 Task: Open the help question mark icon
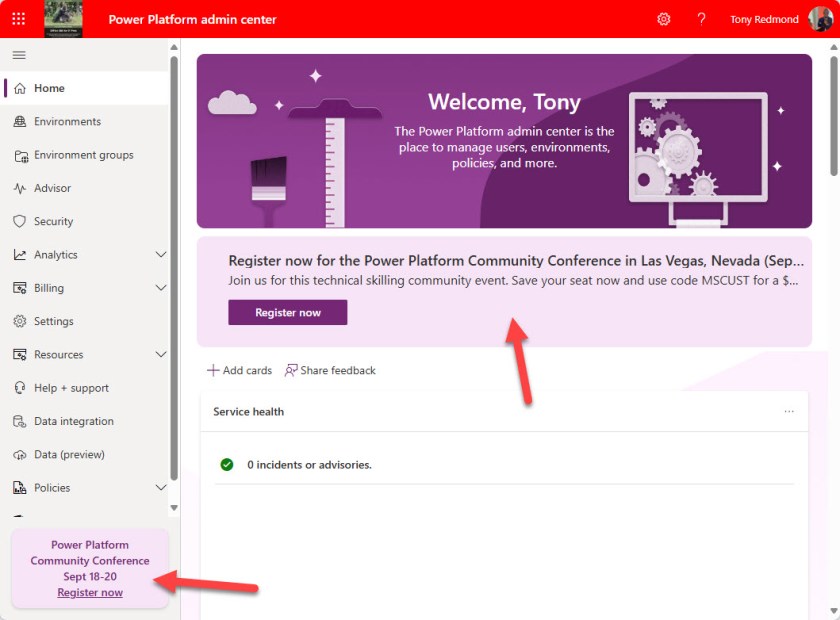(701, 19)
